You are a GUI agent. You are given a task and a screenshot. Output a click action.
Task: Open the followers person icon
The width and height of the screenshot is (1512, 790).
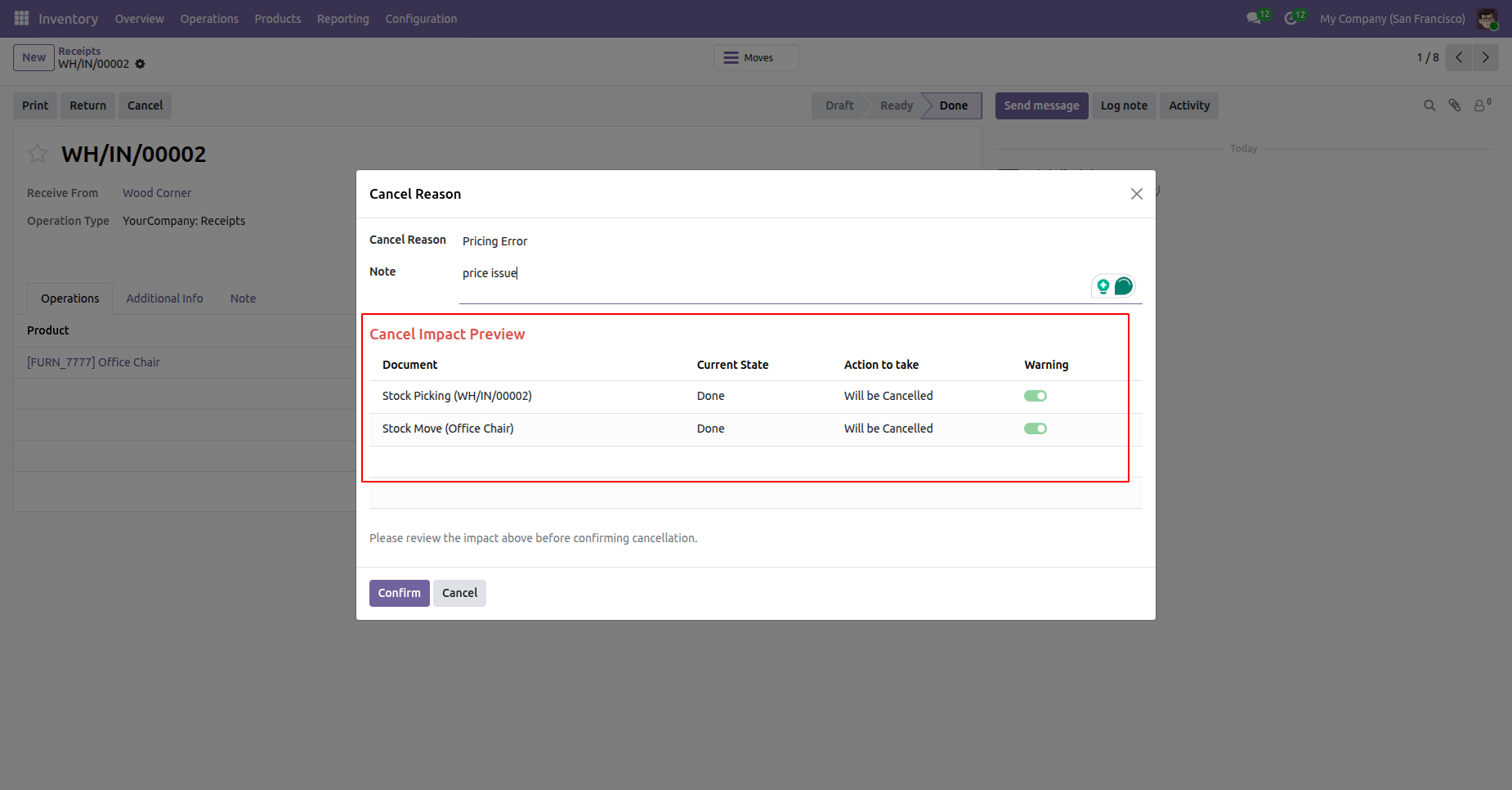click(x=1482, y=105)
